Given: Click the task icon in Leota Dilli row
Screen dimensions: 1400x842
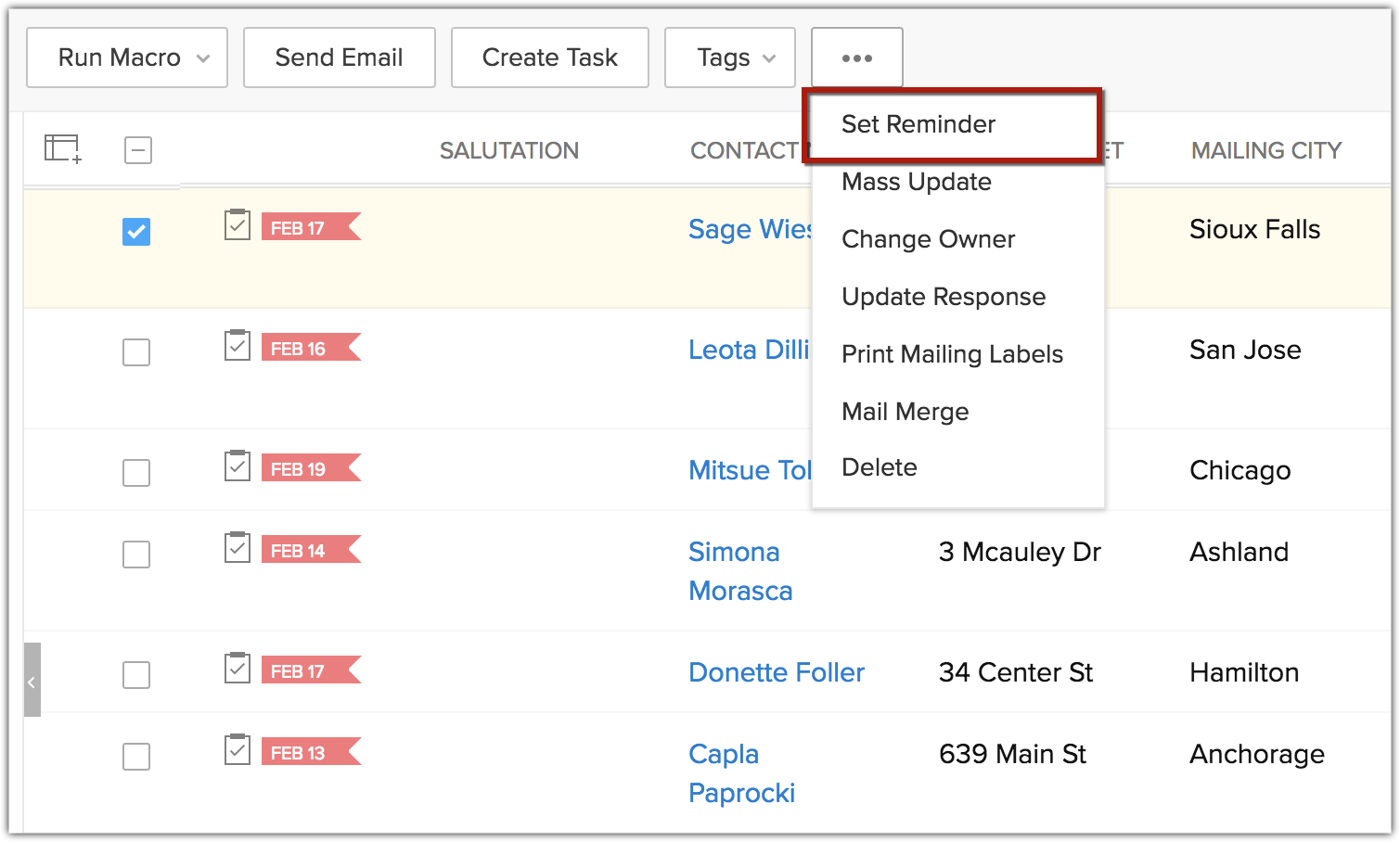Looking at the screenshot, I should tap(238, 345).
